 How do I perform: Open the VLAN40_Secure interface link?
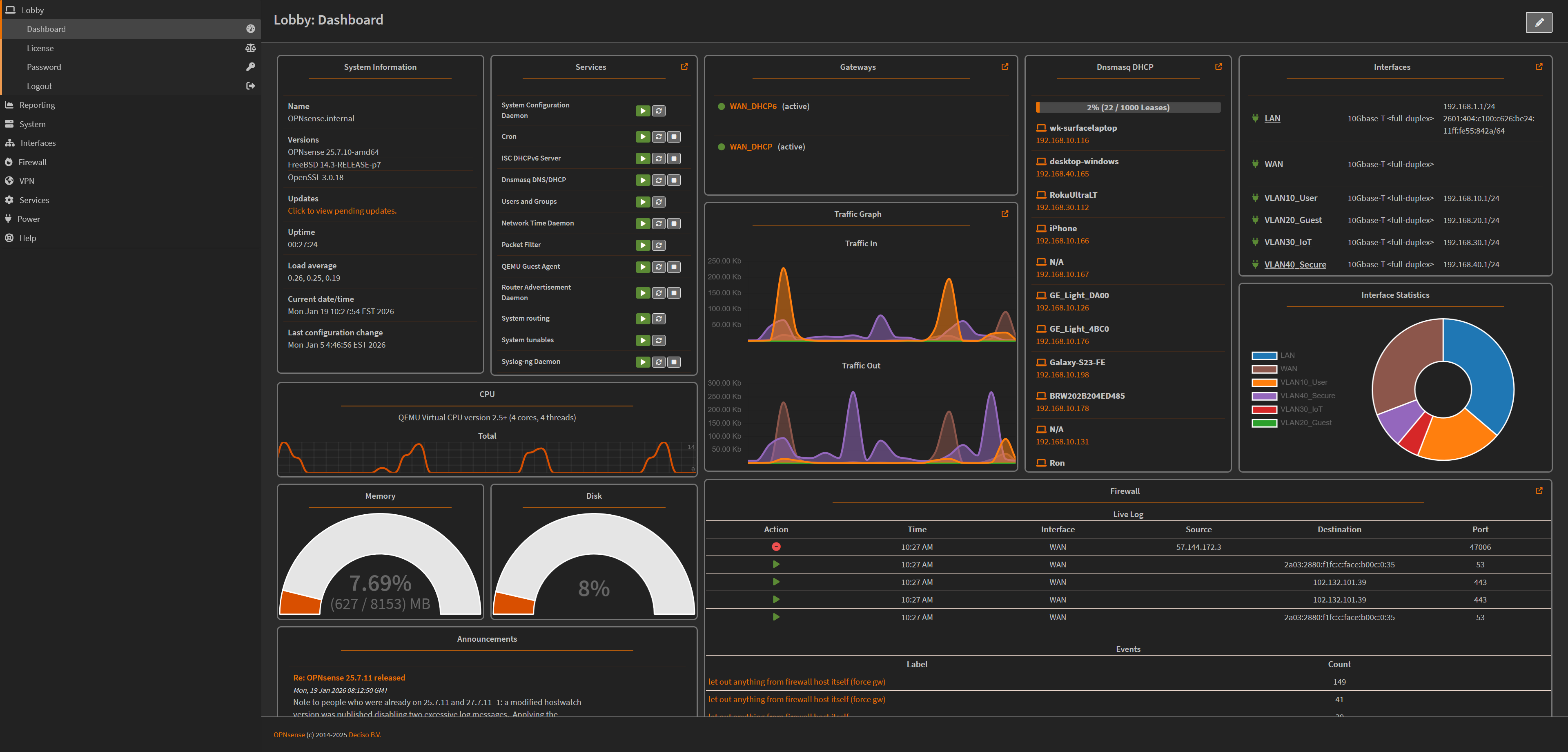point(1295,264)
